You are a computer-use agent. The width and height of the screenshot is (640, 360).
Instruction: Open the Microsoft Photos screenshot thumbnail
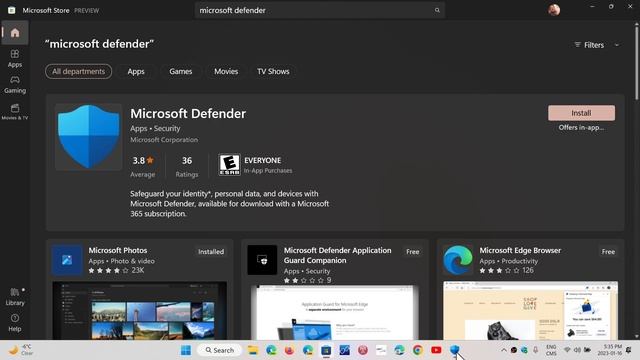[x=140, y=311]
